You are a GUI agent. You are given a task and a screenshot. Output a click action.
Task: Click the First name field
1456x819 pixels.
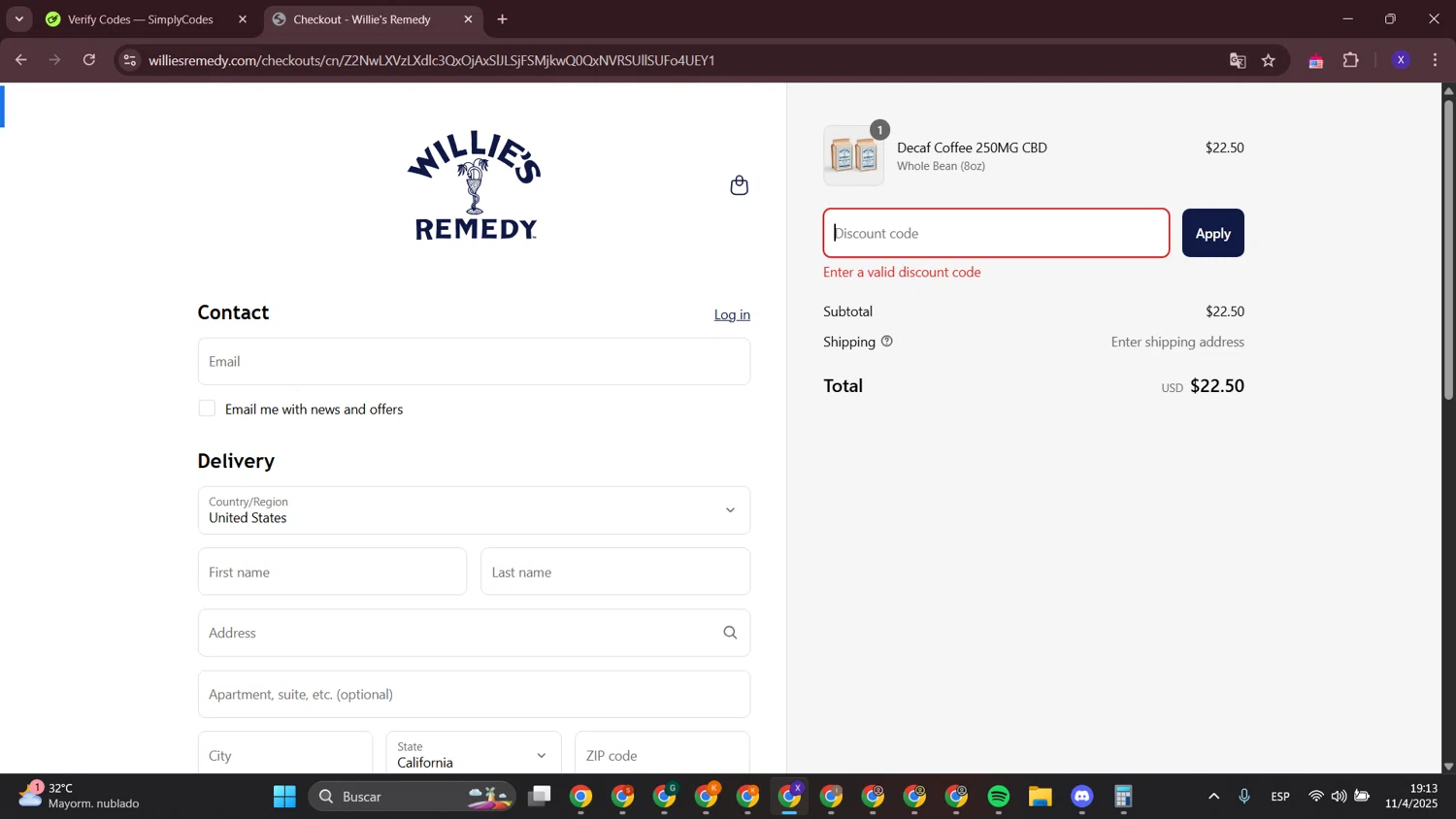point(332,572)
